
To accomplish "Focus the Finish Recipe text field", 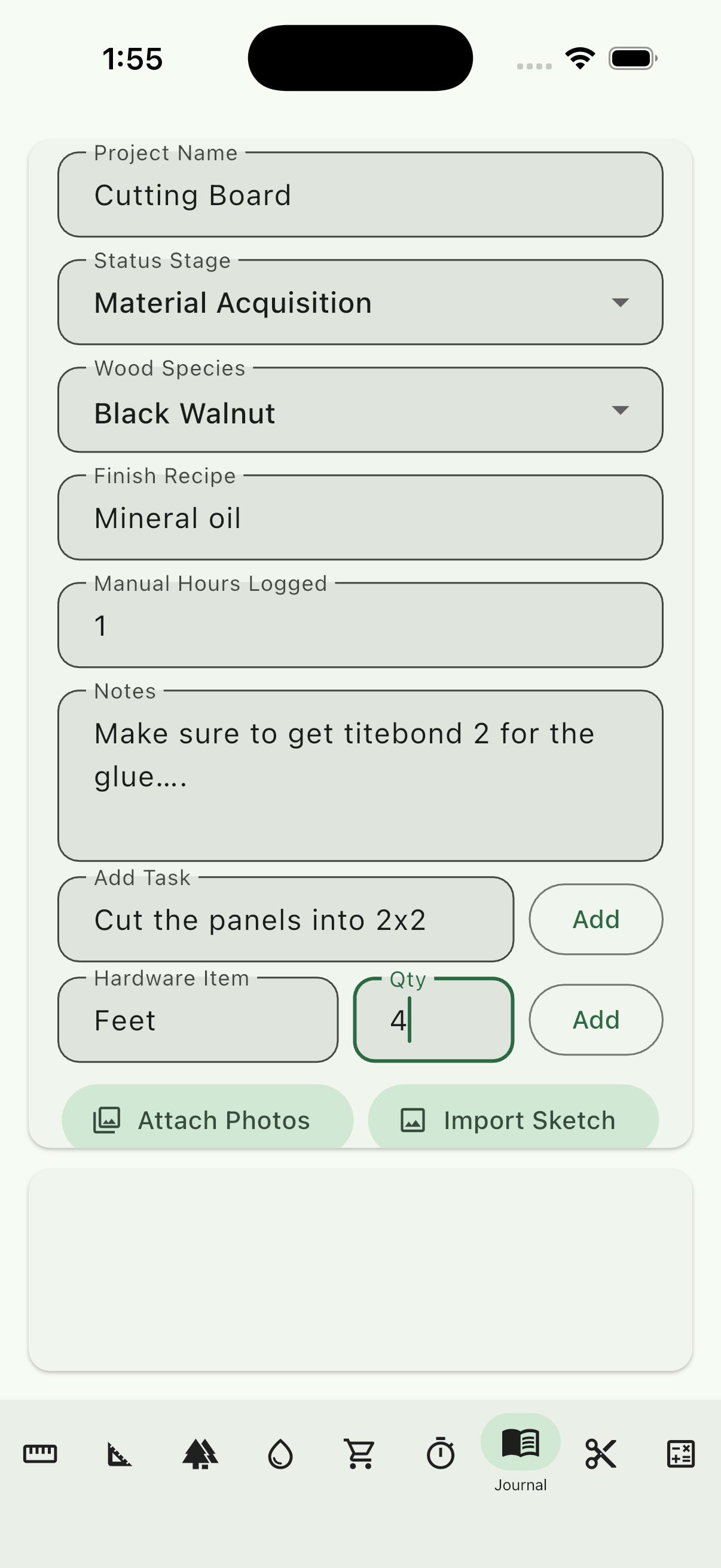I will click(x=359, y=518).
